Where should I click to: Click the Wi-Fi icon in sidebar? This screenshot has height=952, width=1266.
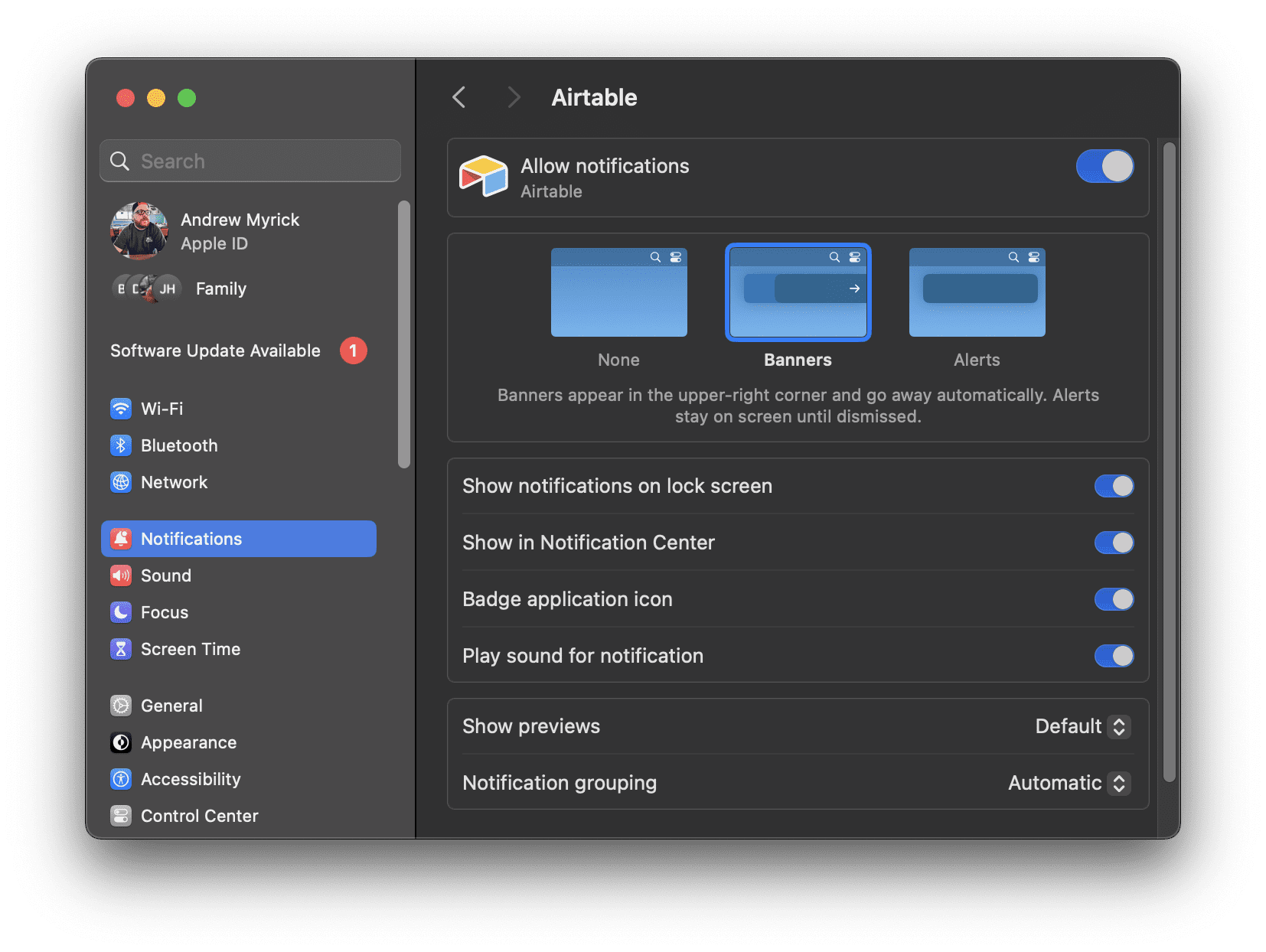[x=121, y=409]
